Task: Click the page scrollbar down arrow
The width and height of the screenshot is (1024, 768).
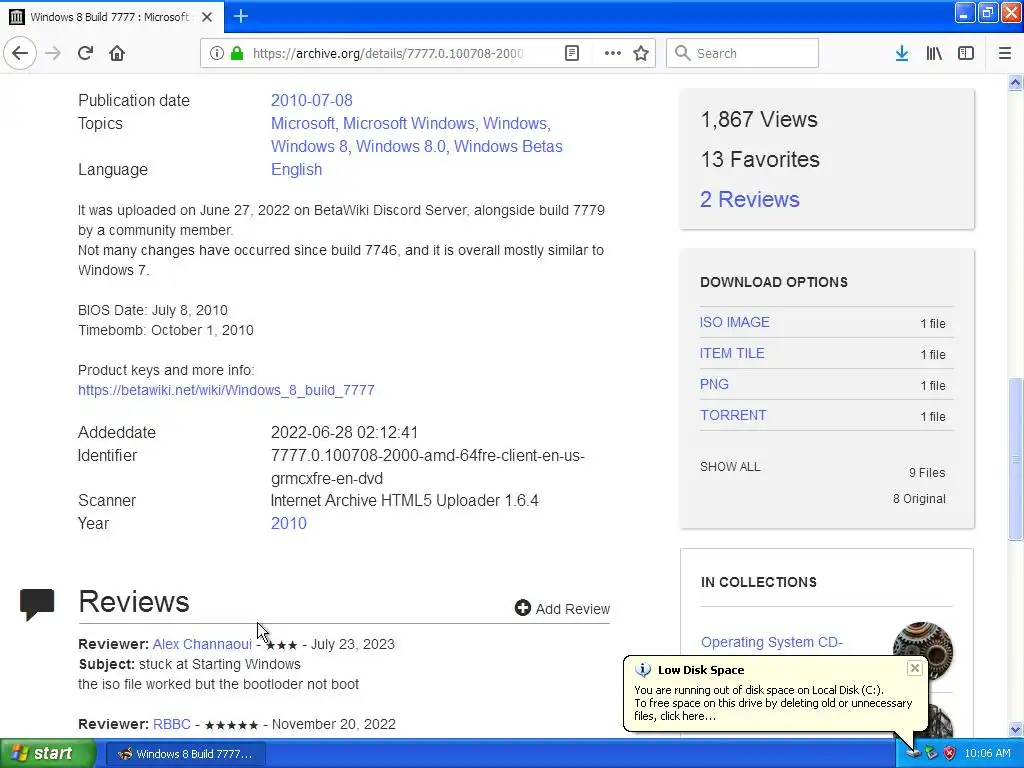Action: coord(1015,729)
